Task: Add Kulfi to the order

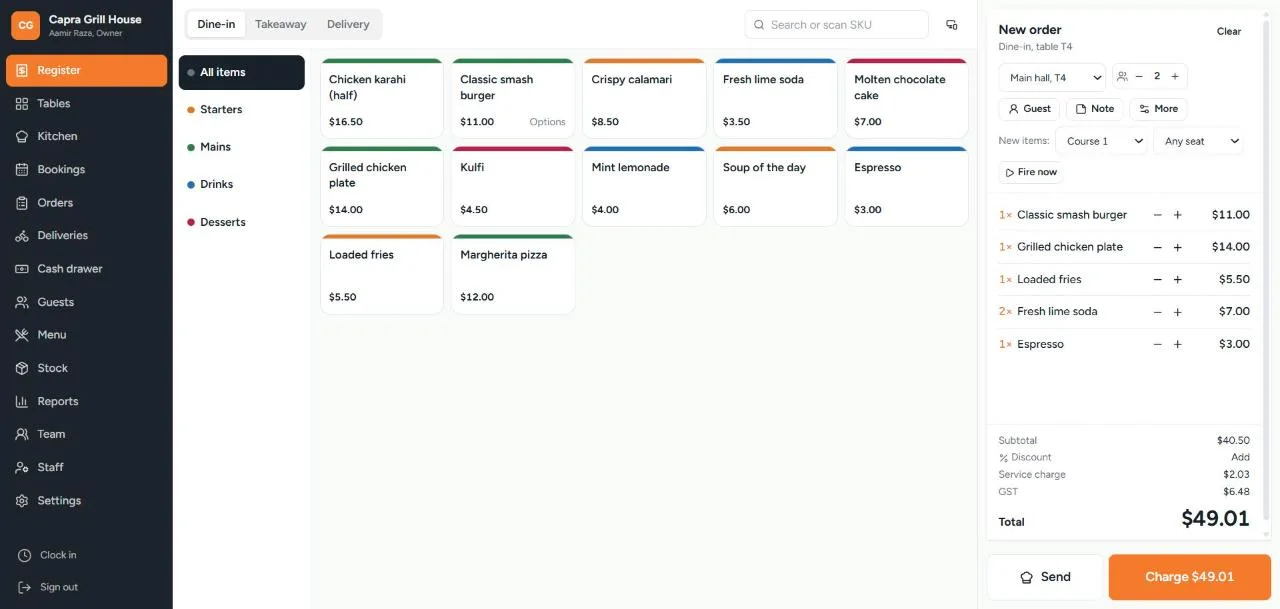Action: coord(513,186)
